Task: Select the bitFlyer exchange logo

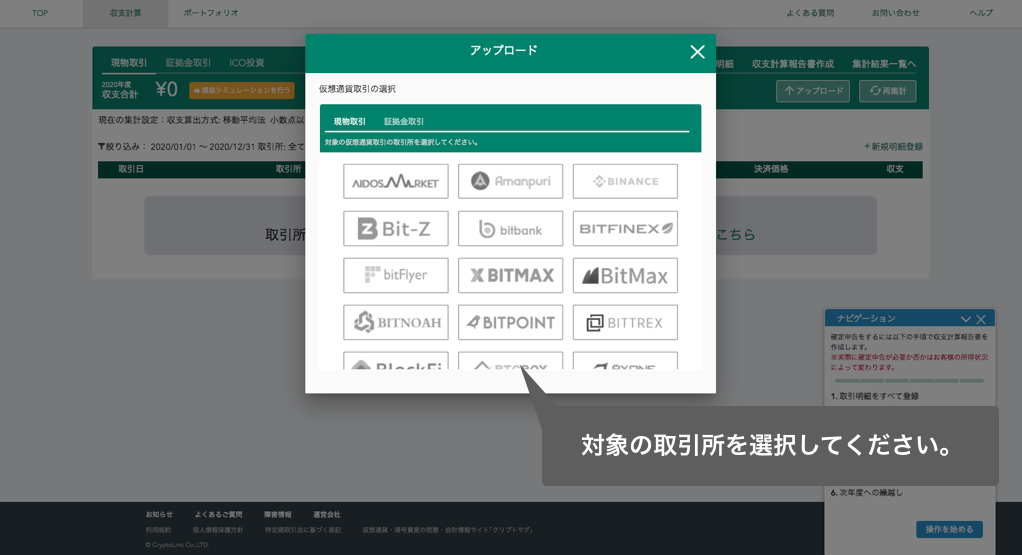Action: (x=396, y=276)
